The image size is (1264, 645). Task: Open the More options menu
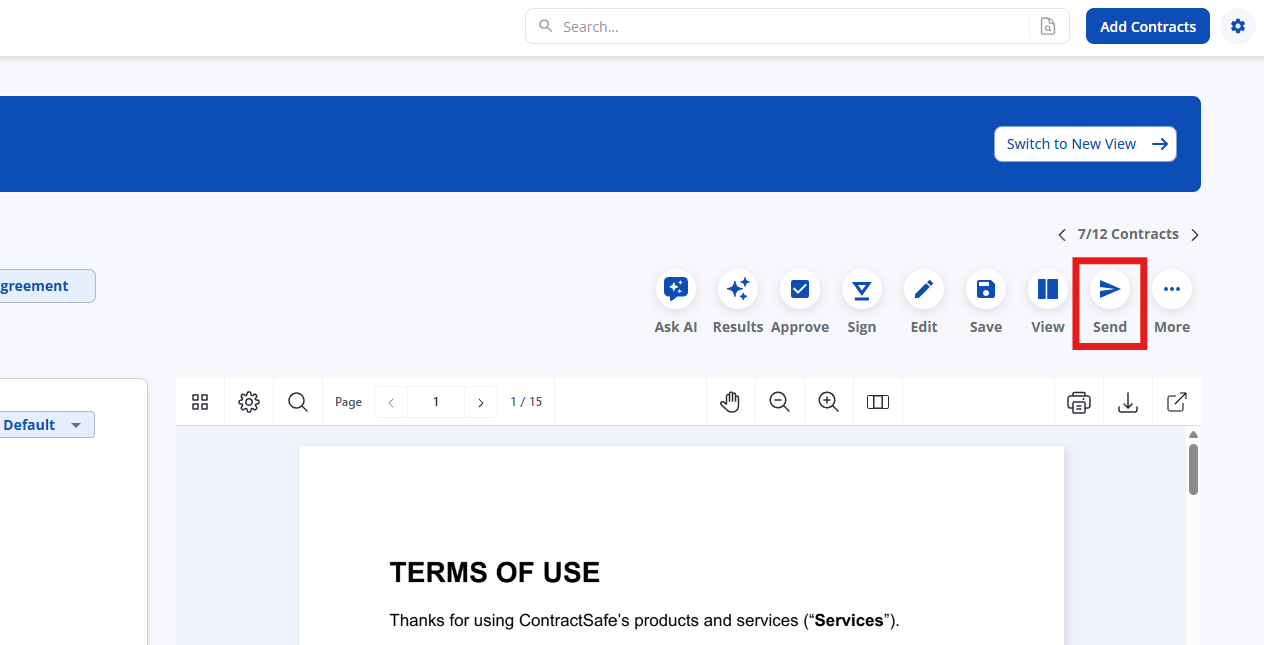click(1172, 289)
